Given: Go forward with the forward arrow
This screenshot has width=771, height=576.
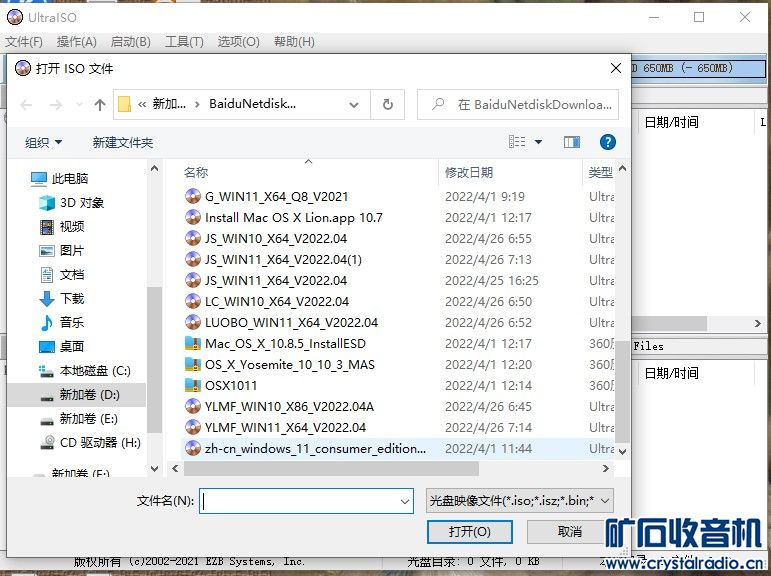Looking at the screenshot, I should click(56, 104).
